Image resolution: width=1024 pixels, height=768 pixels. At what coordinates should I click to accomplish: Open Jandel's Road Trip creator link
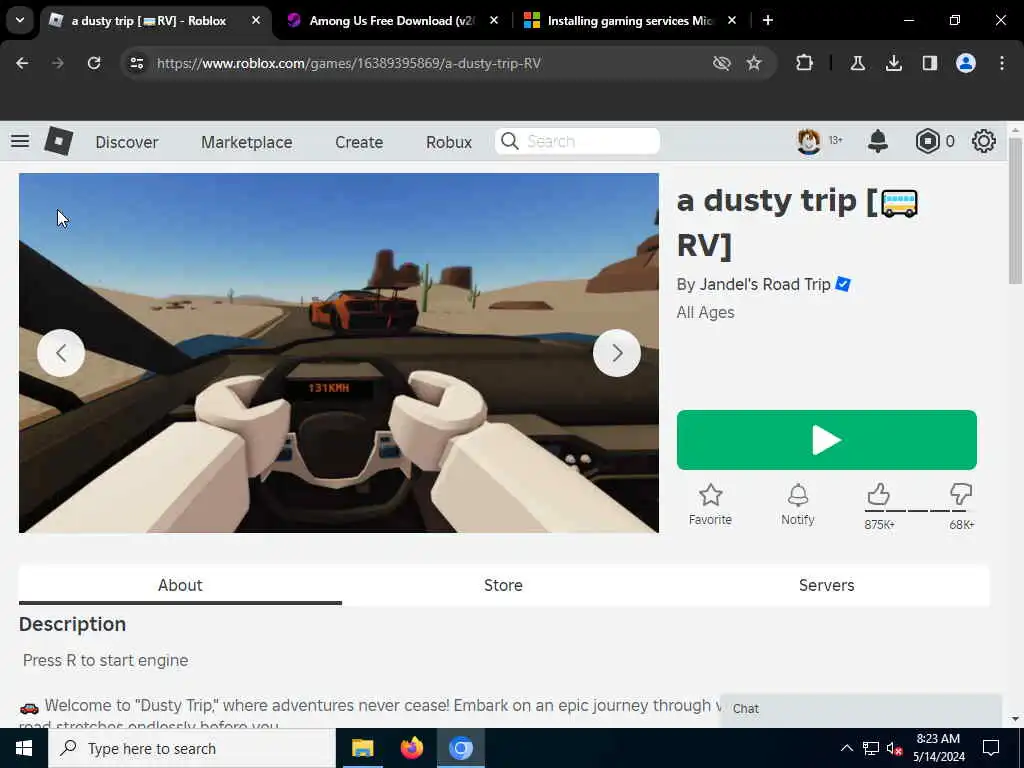point(765,284)
